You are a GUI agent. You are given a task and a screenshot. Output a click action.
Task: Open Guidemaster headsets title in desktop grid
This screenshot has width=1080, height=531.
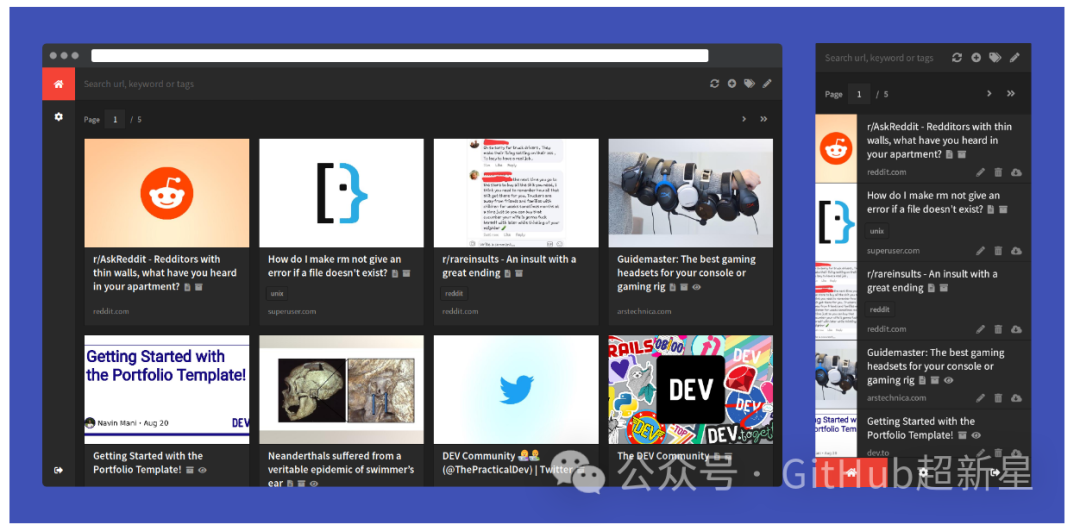click(x=686, y=273)
